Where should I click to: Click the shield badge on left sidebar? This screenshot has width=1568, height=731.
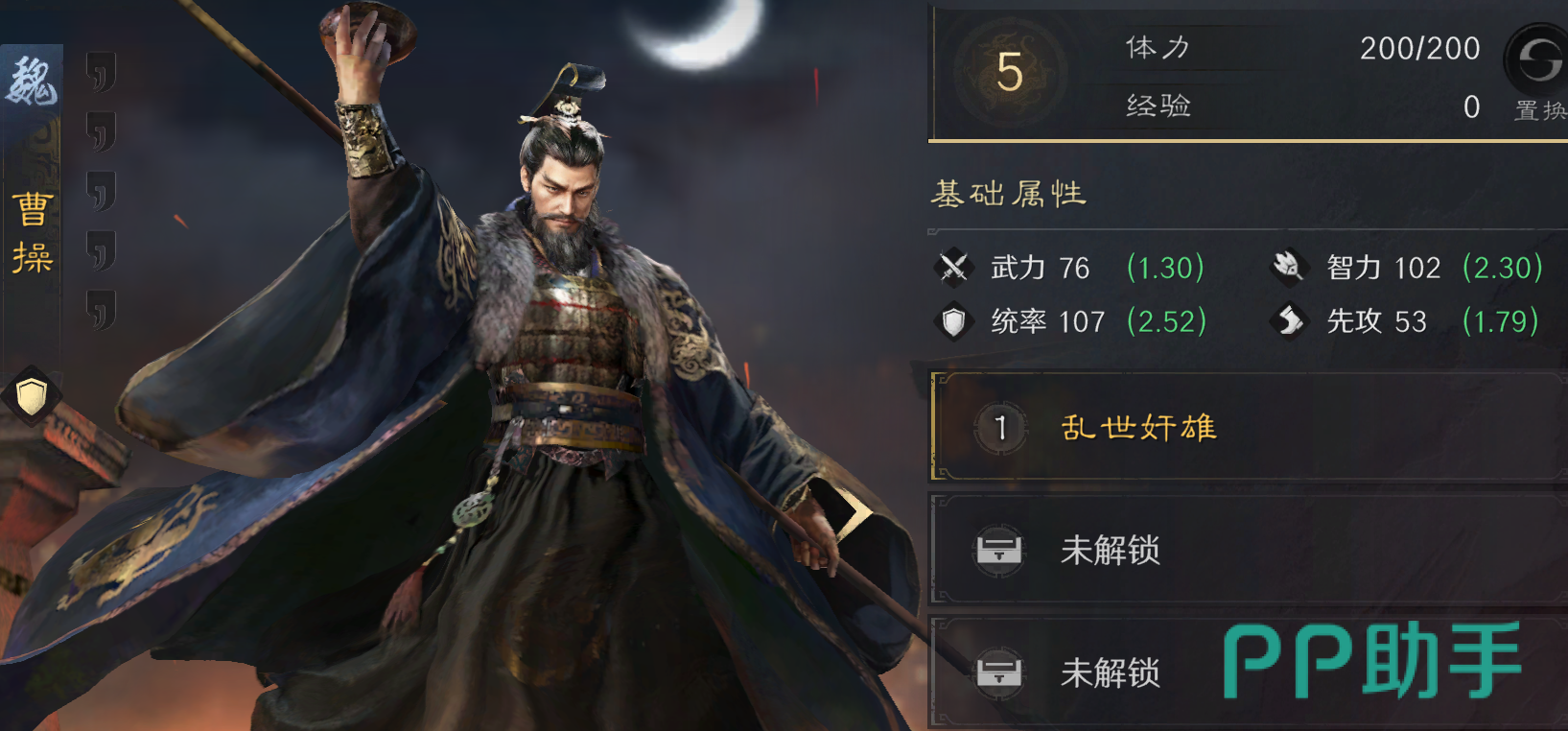tap(31, 395)
